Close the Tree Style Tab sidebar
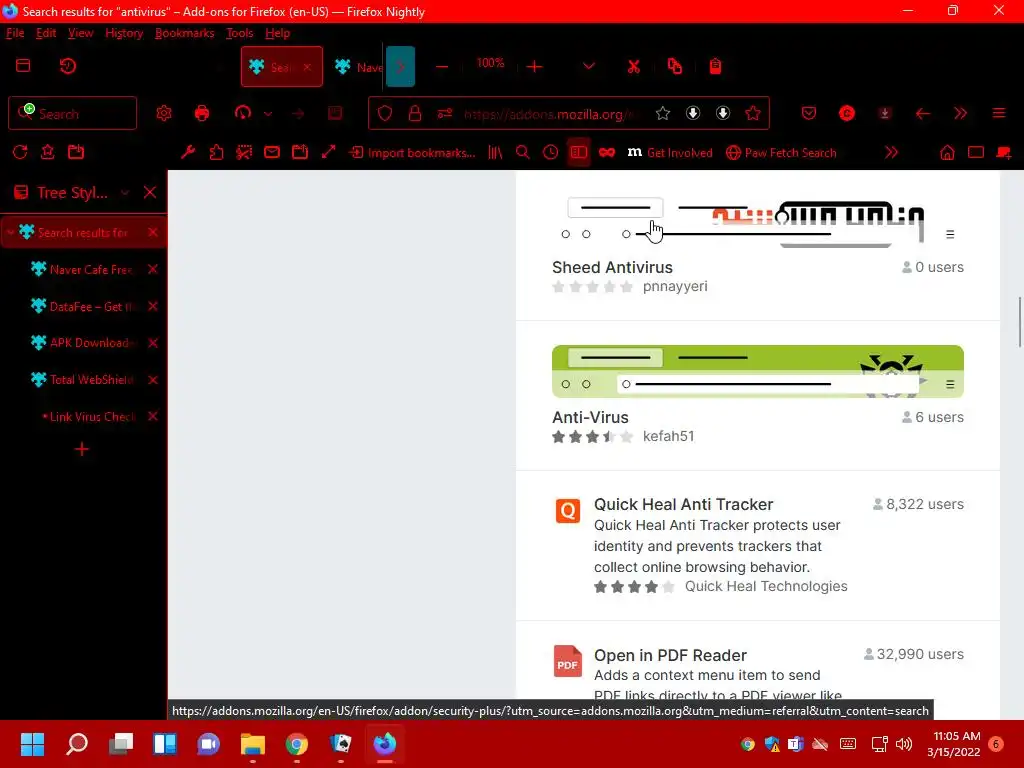 point(150,193)
